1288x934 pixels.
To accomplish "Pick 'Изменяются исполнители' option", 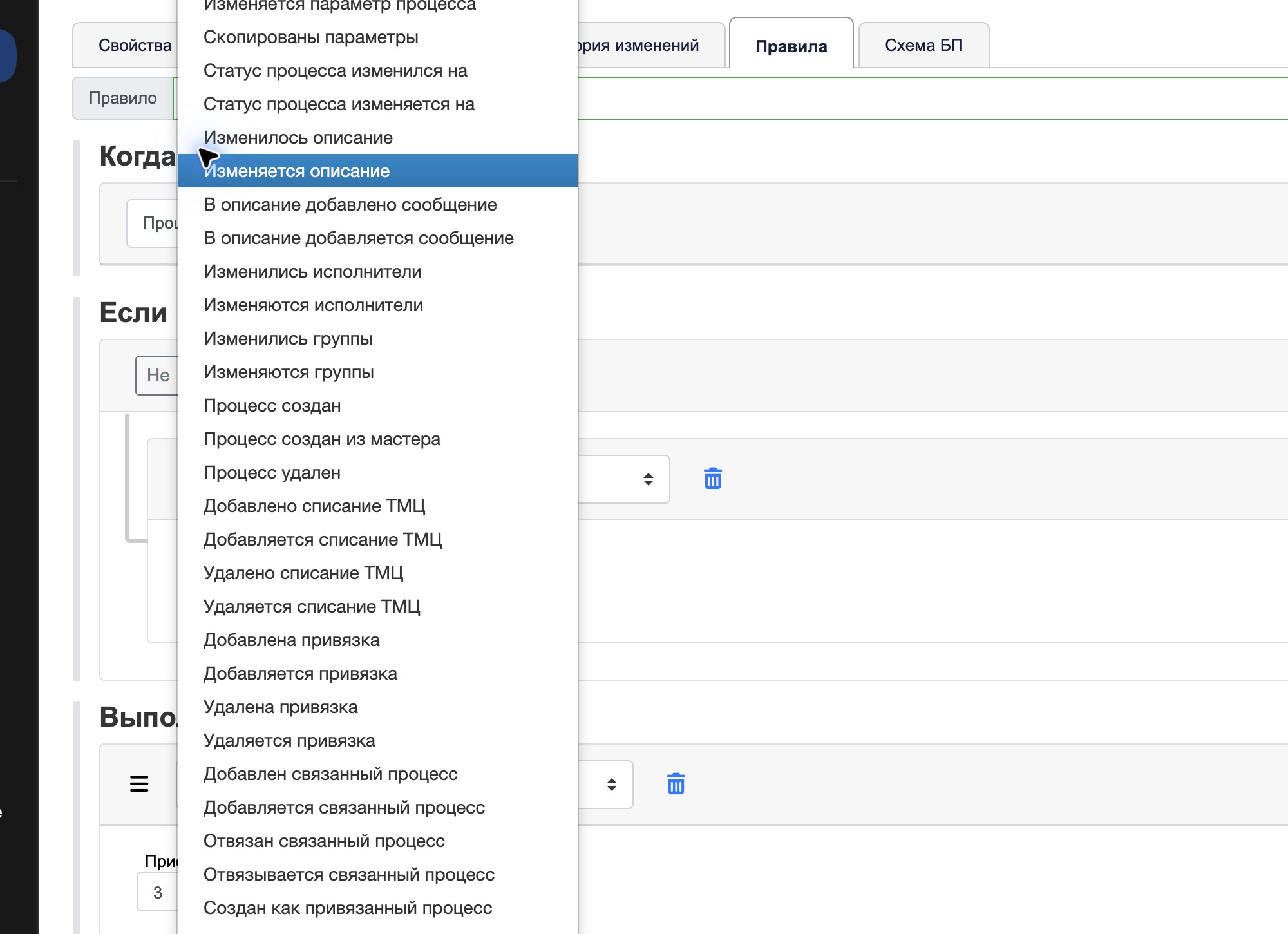I will pos(377,305).
